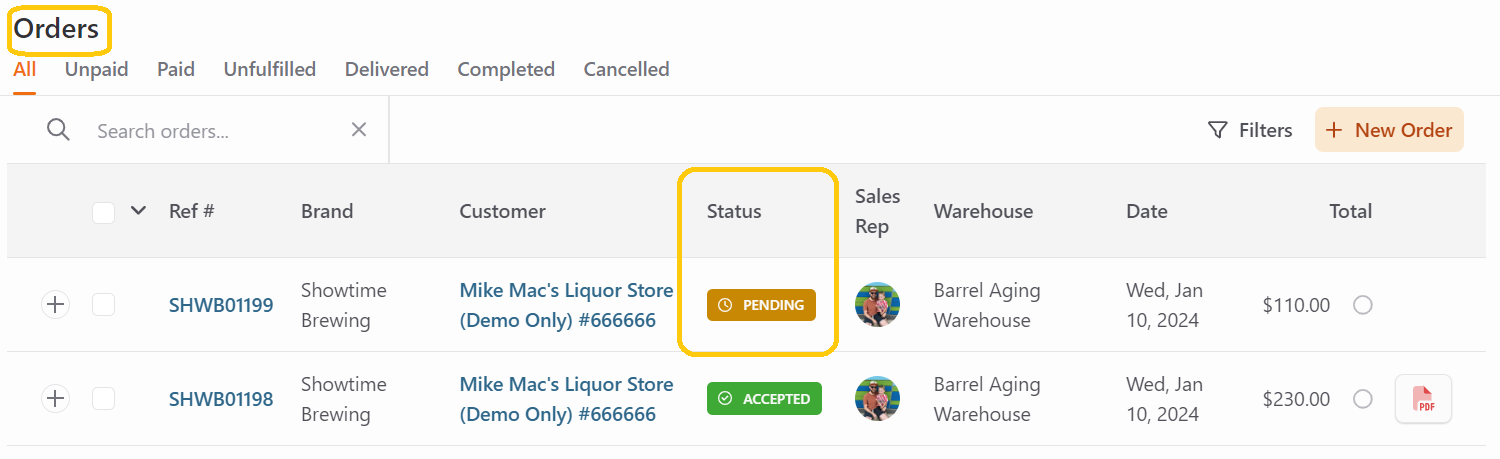1500x459 pixels.
Task: Switch to the Delivered tab
Action: click(x=387, y=69)
